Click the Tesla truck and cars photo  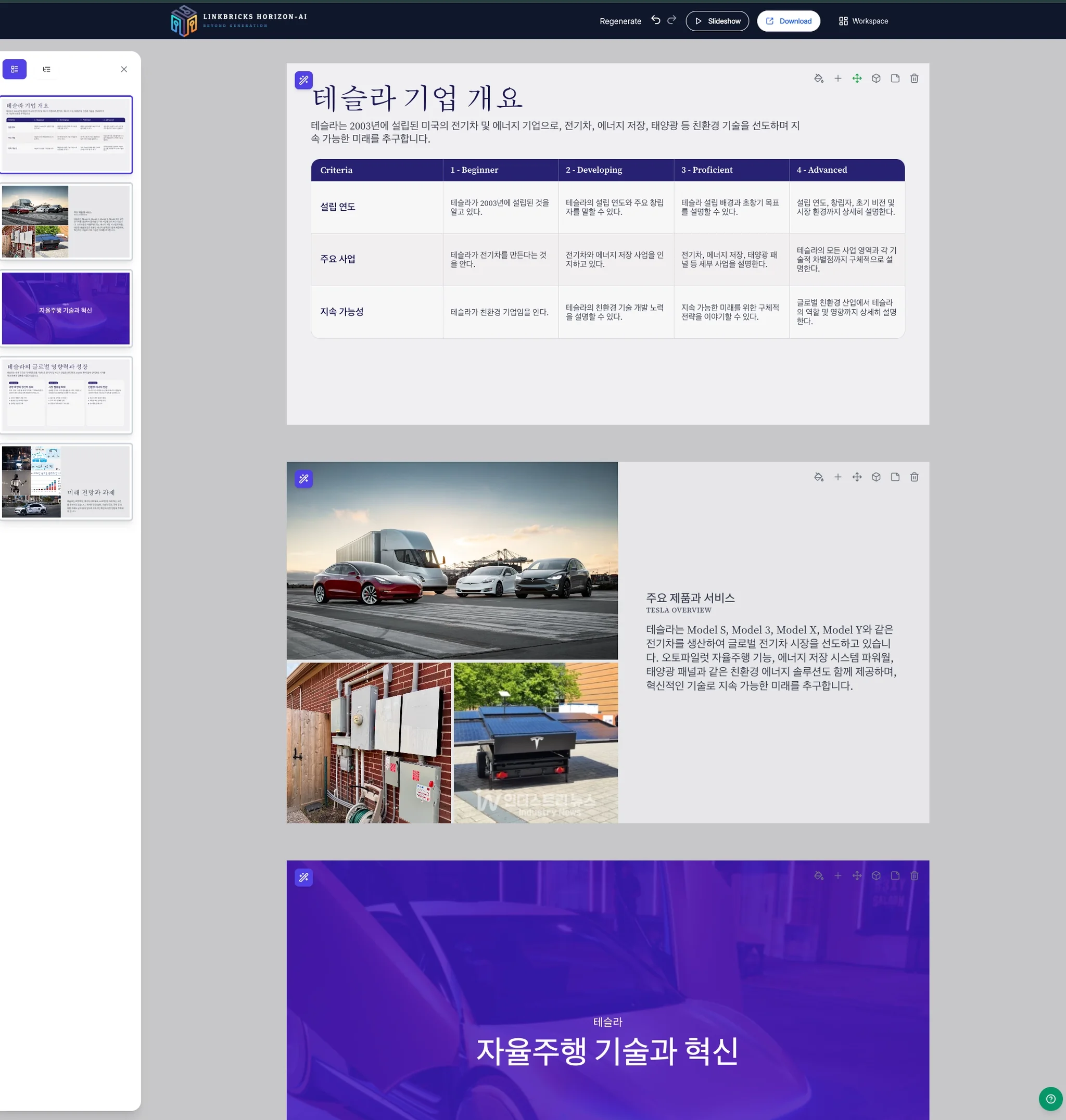[x=452, y=561]
